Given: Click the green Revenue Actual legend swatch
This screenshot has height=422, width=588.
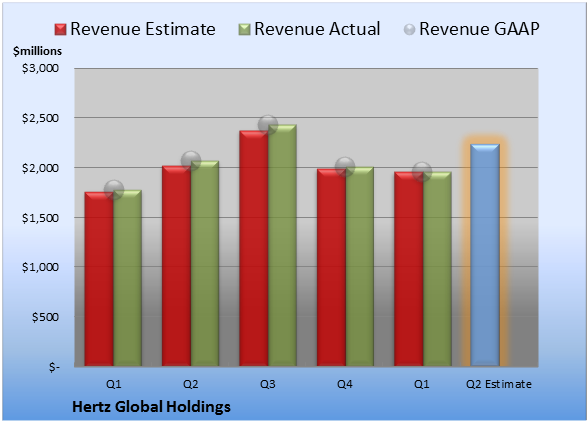Looking at the screenshot, I should (244, 30).
